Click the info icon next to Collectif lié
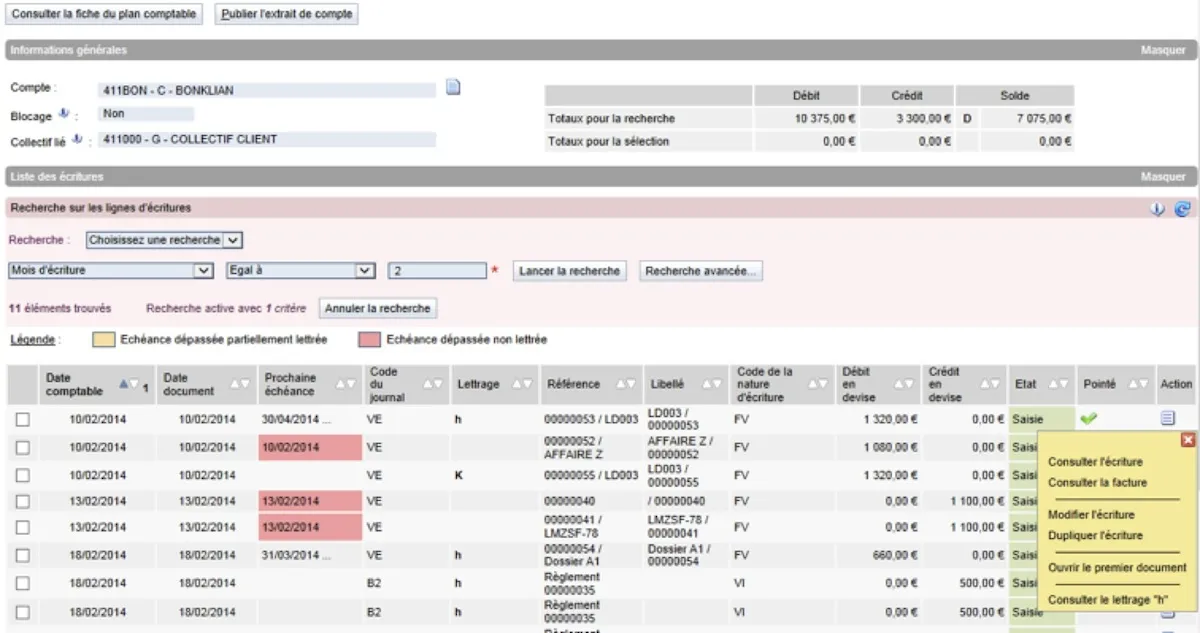 [78, 140]
